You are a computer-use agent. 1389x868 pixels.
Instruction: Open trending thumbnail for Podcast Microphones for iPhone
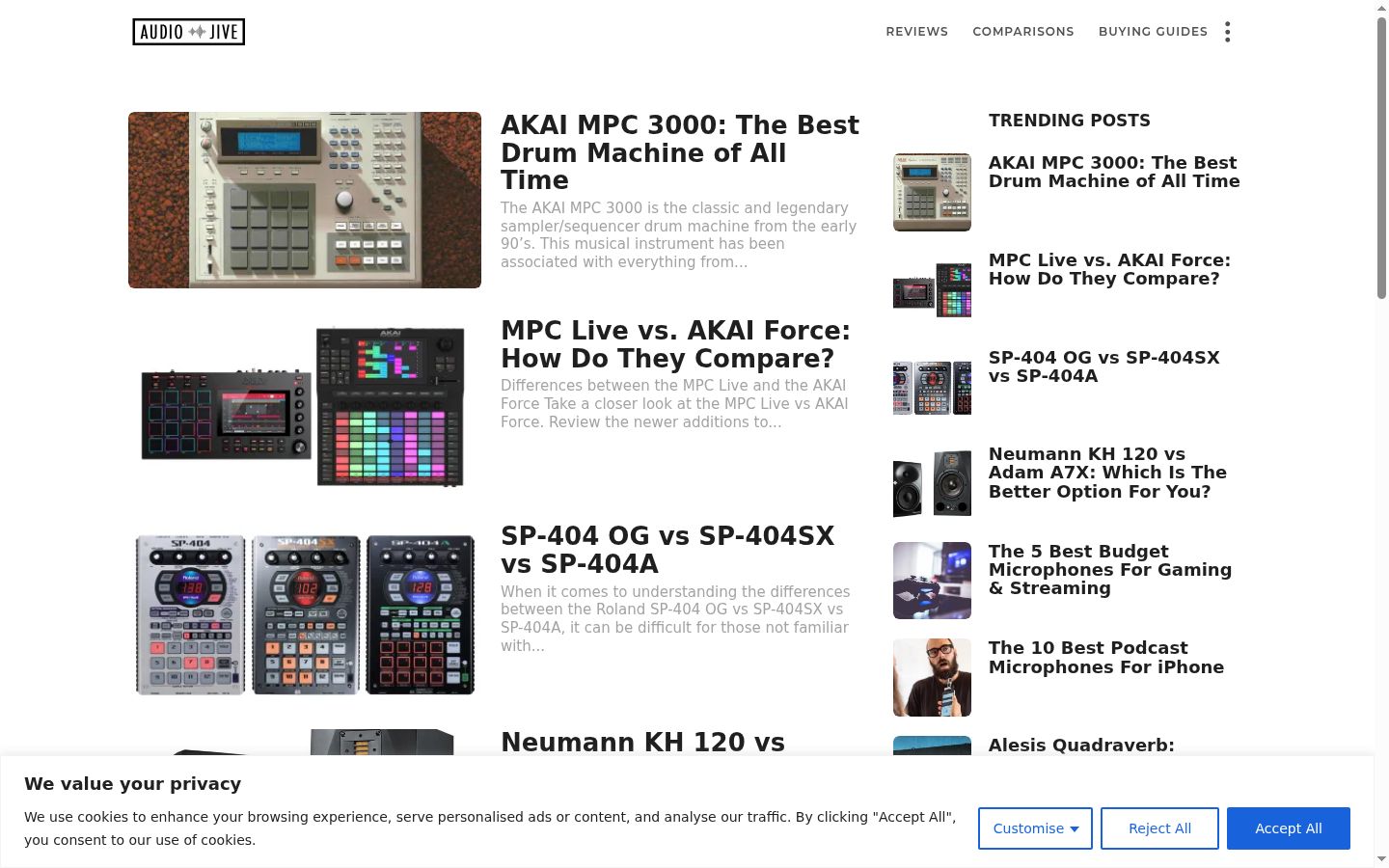(x=932, y=677)
